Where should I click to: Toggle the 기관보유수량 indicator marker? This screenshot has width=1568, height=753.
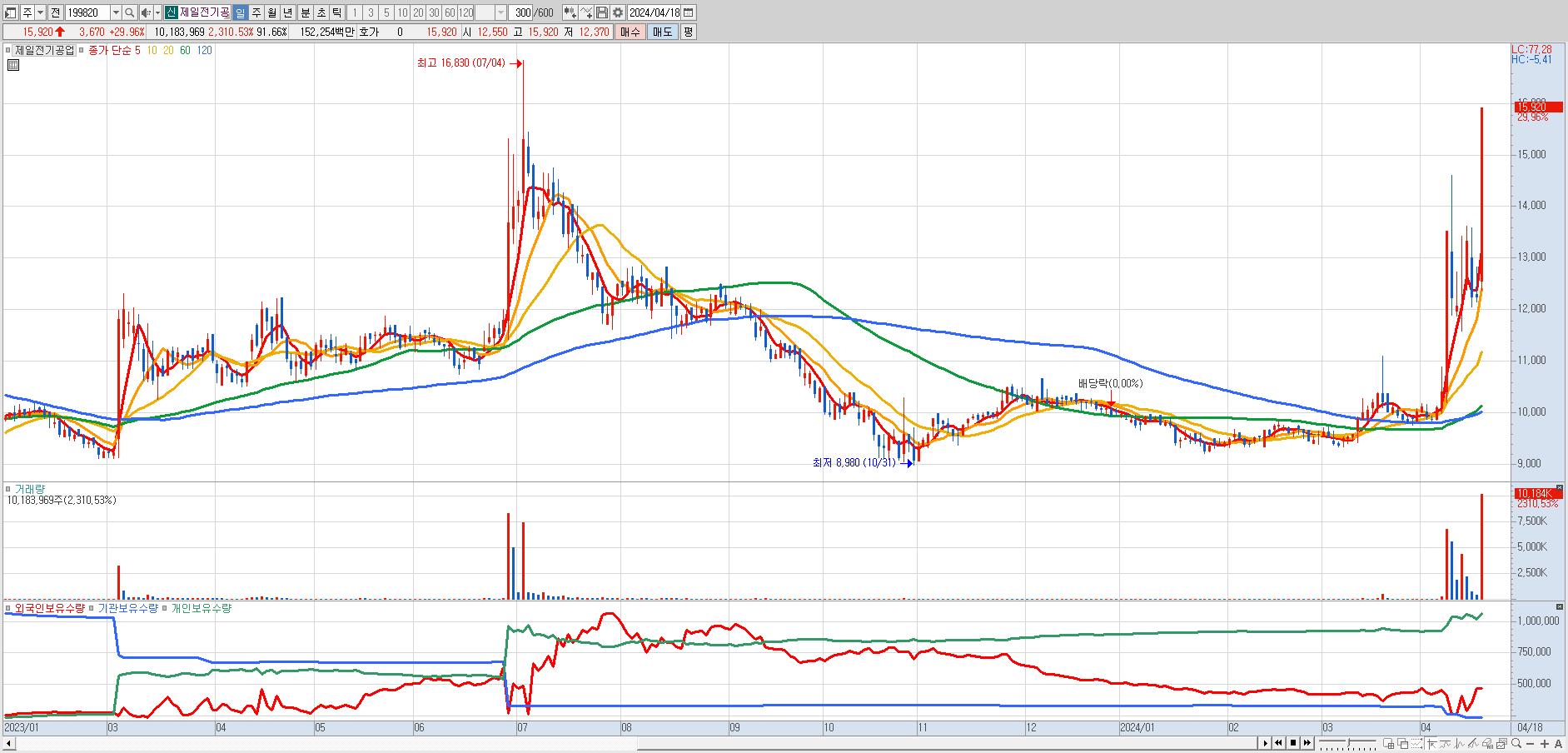[x=92, y=608]
